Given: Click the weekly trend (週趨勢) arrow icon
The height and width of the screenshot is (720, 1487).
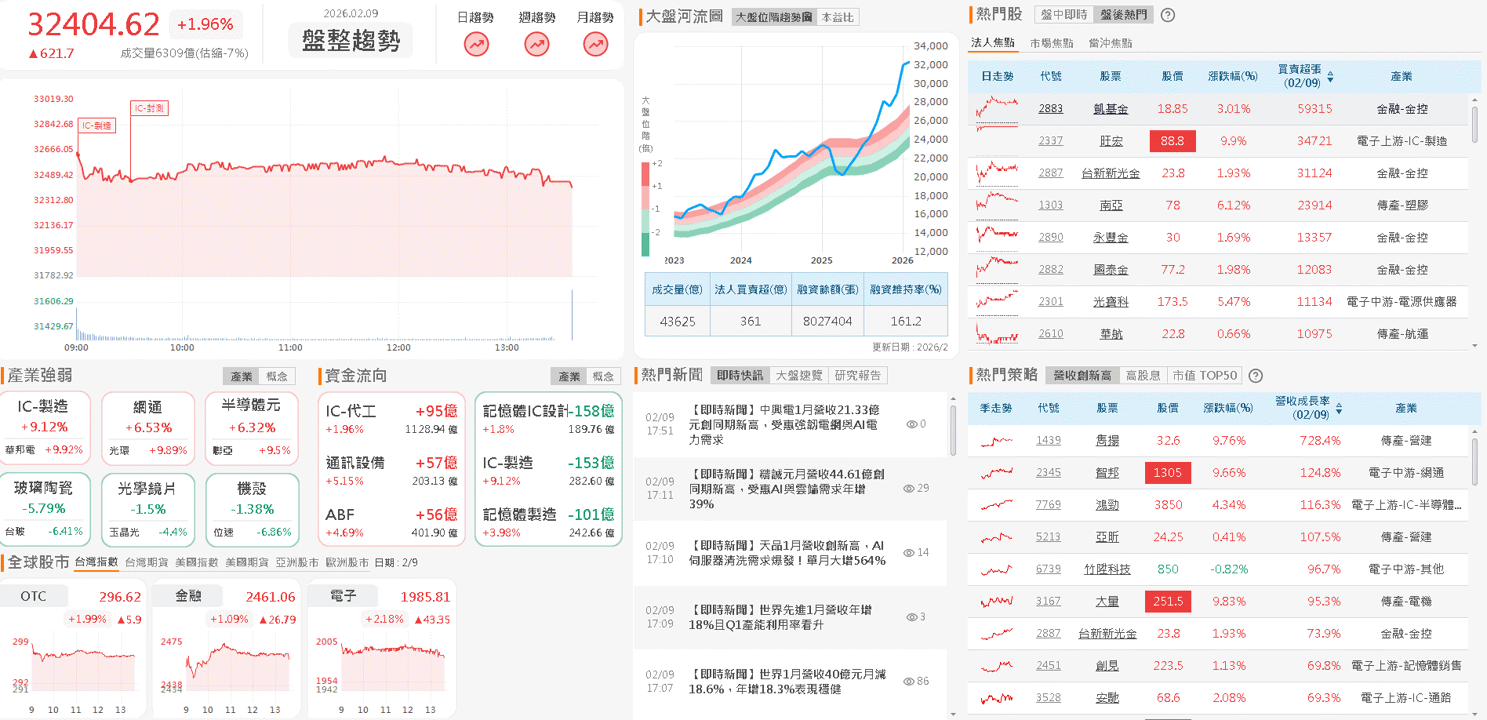Looking at the screenshot, I should 537,44.
